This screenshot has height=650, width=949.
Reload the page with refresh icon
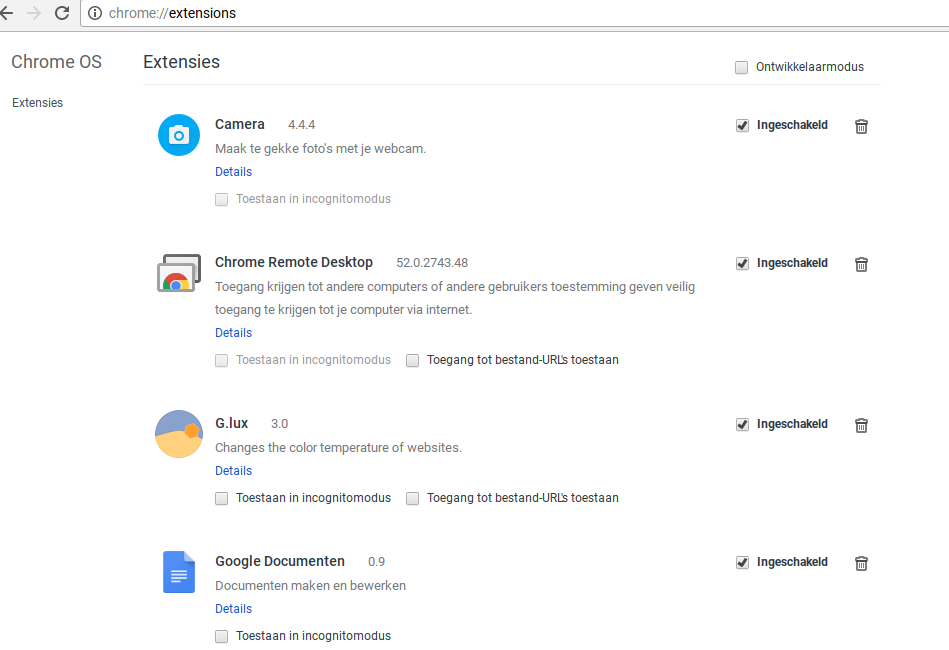coord(62,13)
